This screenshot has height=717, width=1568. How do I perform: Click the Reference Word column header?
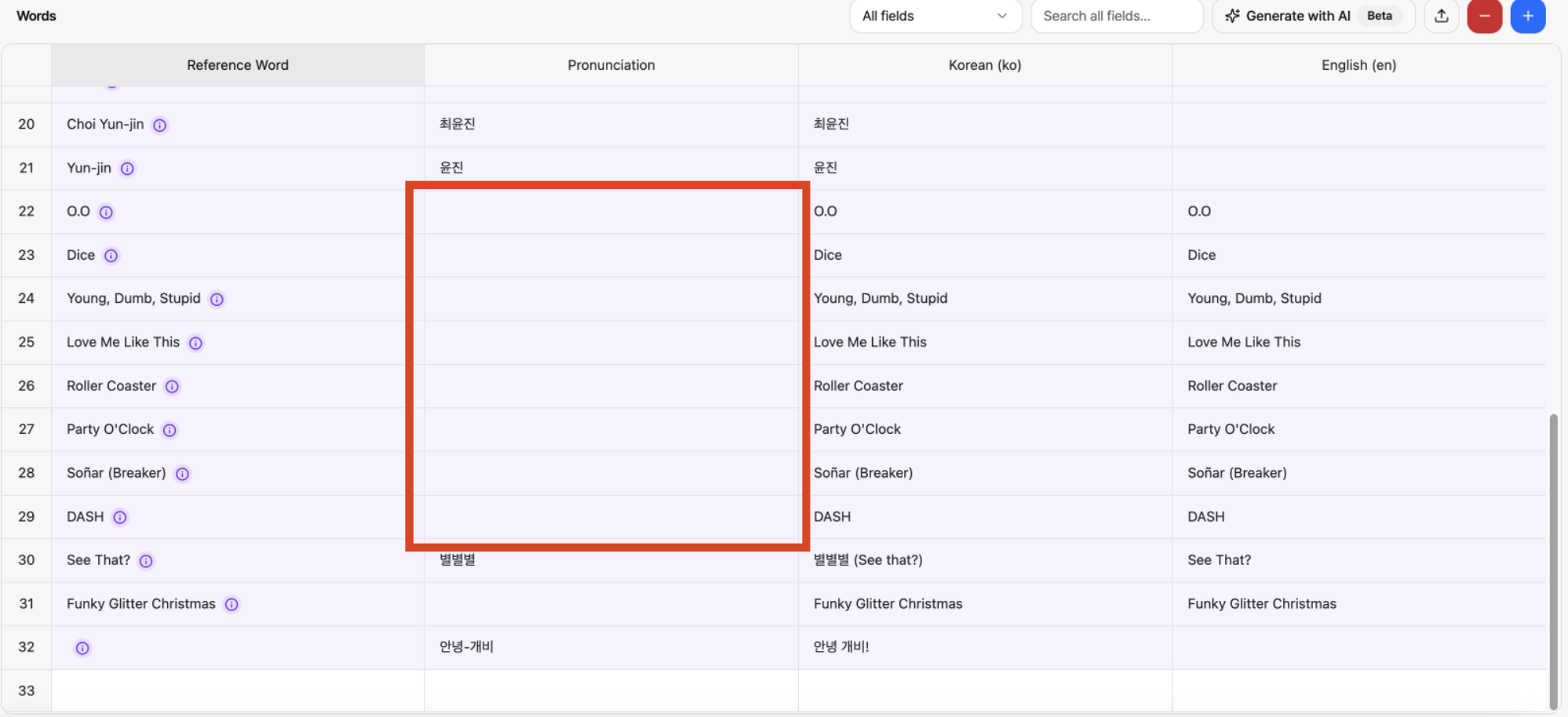tap(238, 65)
